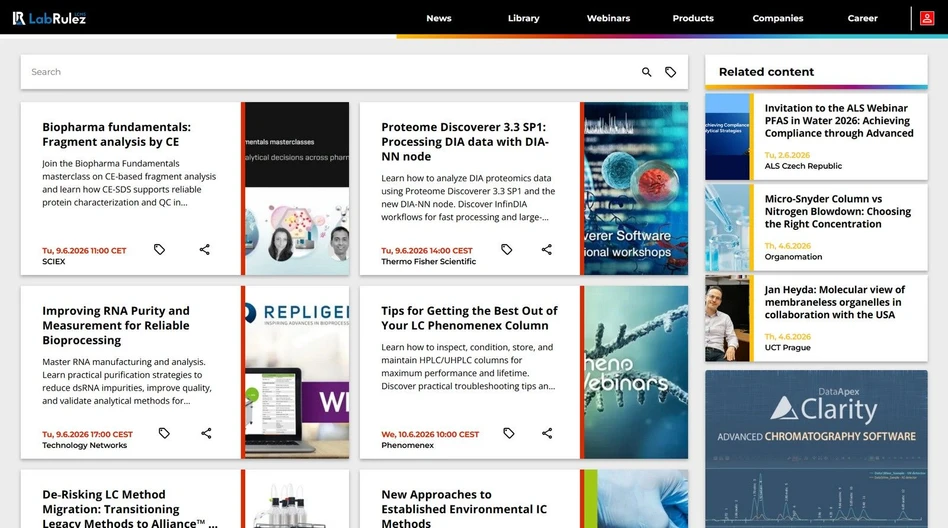The image size is (948, 528).
Task: Open Proteome Discoverer 3.3 SP1 title
Action: (465, 142)
